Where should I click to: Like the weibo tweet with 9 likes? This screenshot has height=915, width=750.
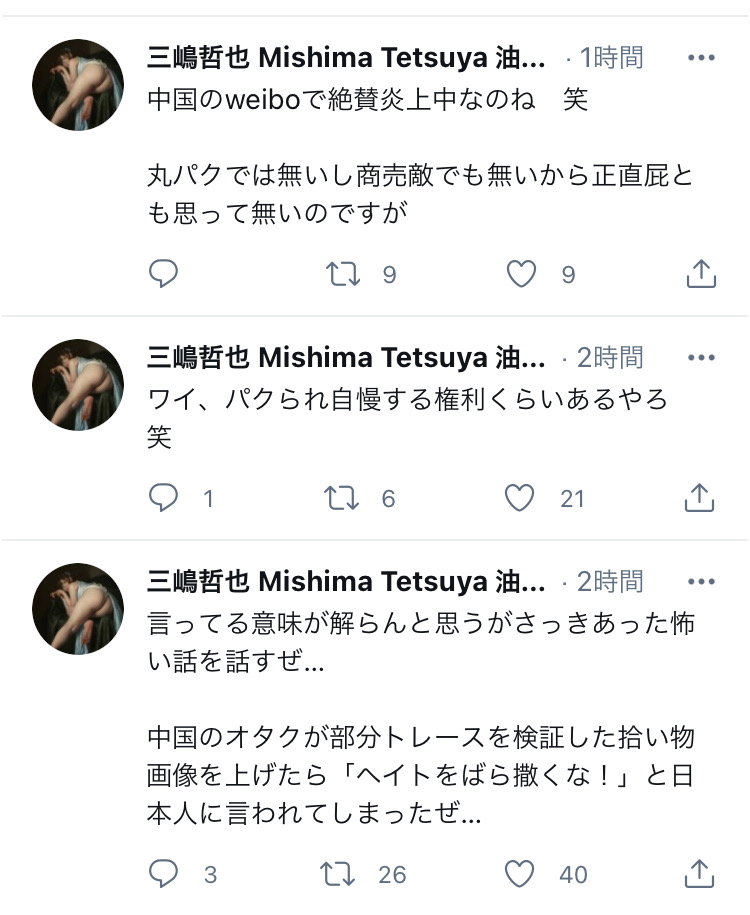(x=521, y=274)
